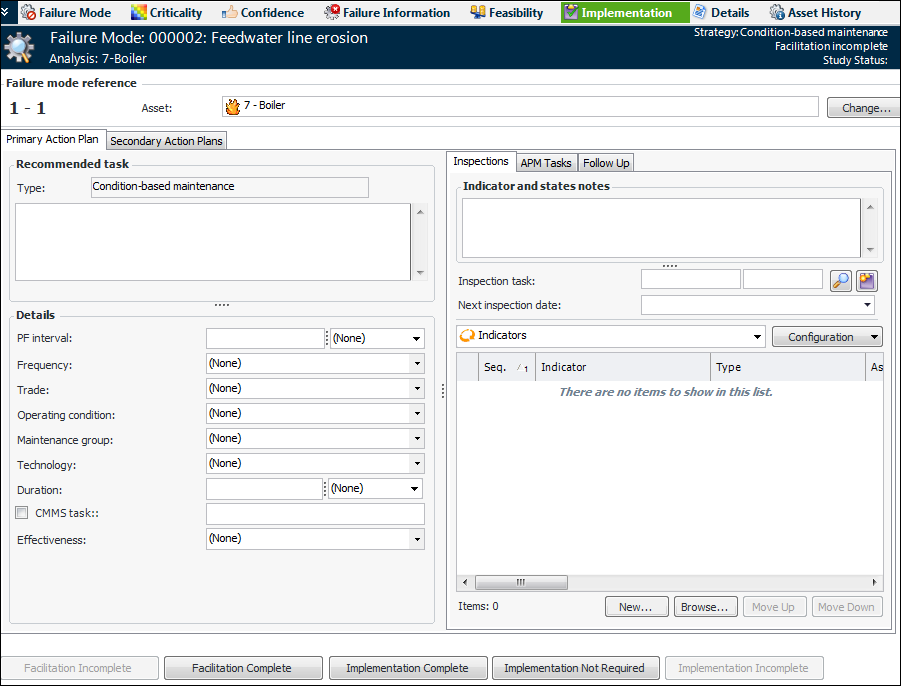Click into the PF interval input field

click(265, 339)
